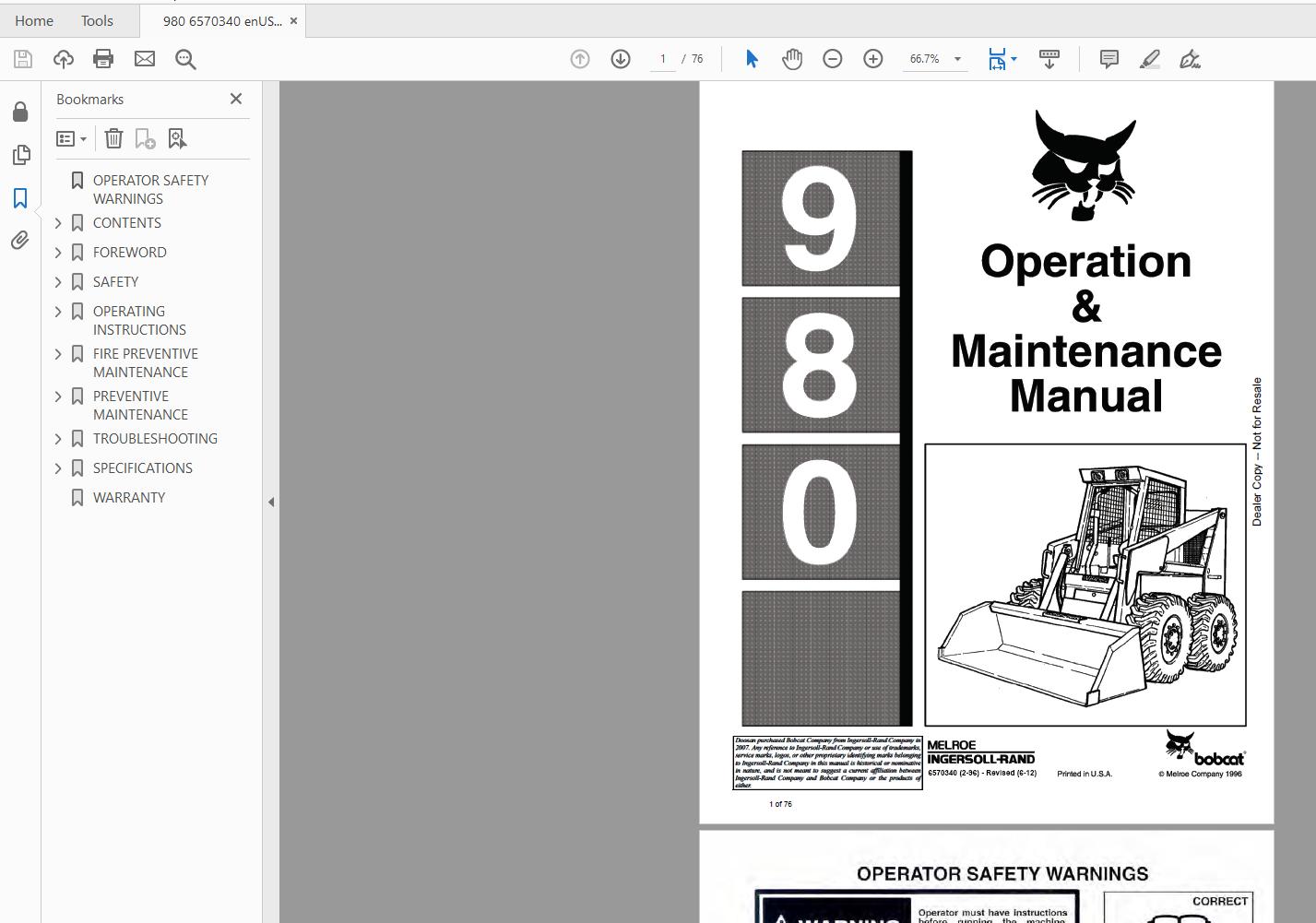Screen dimensions: 1316x923
Task: Open the sign document tool
Action: (x=1191, y=59)
